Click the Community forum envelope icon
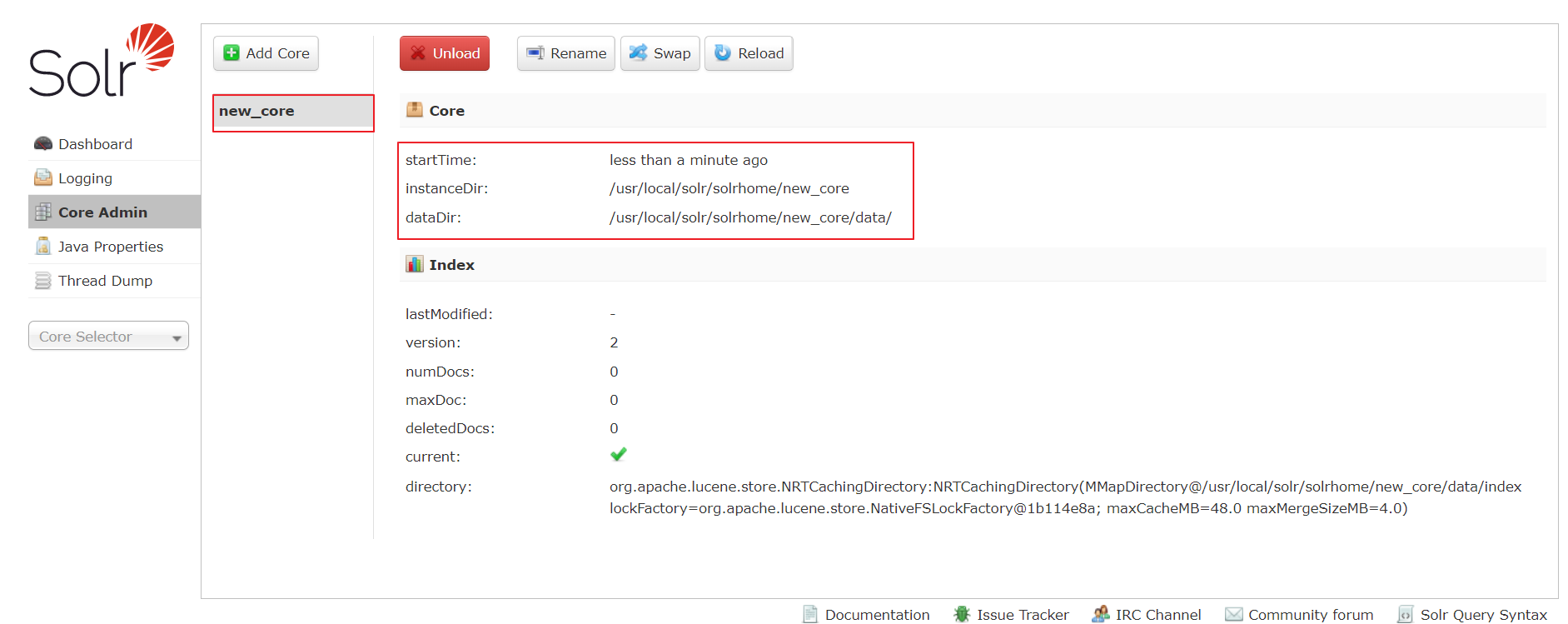Image resolution: width=1568 pixels, height=624 pixels. click(x=1234, y=614)
